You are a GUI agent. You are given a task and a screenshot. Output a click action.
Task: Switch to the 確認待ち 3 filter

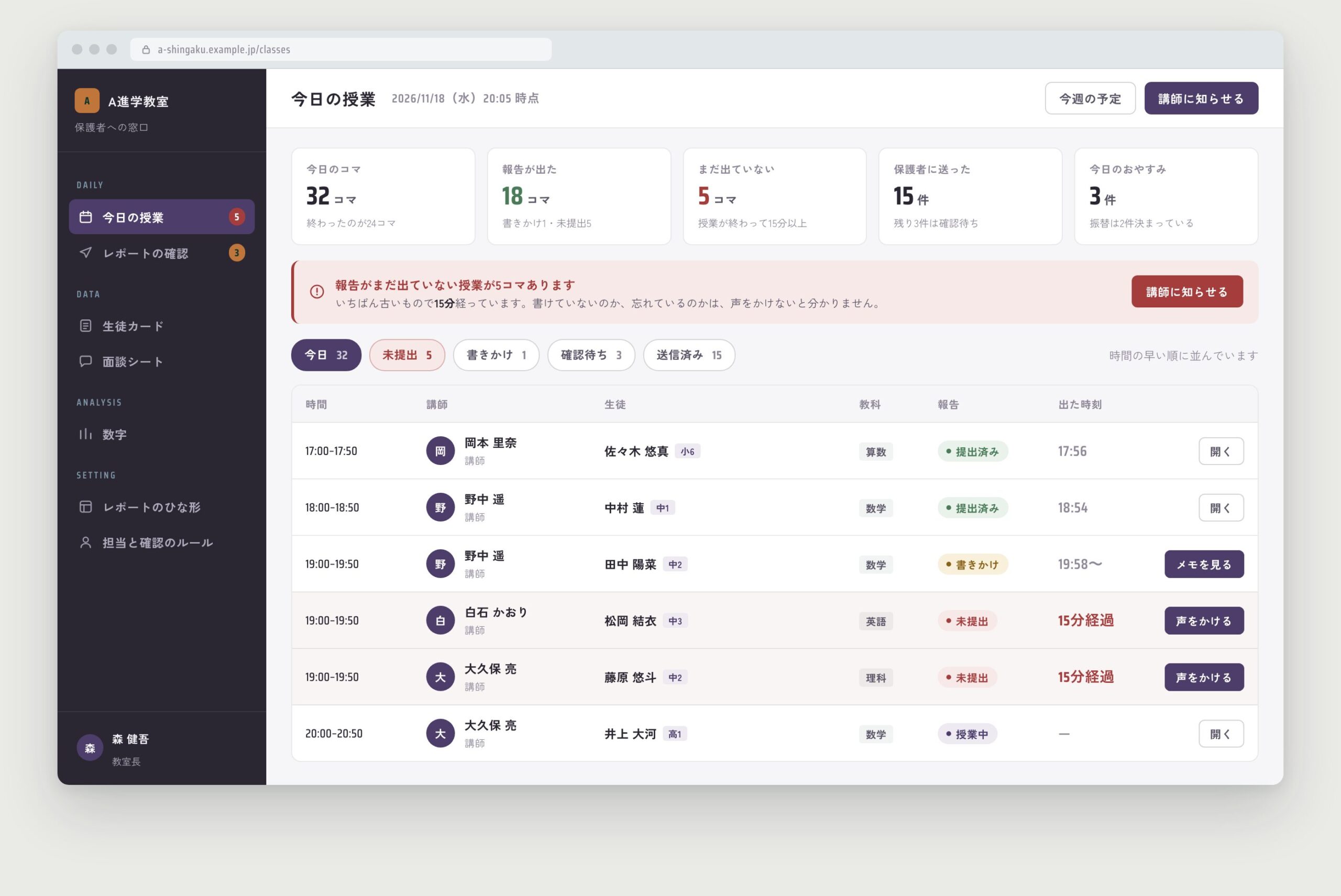click(591, 355)
